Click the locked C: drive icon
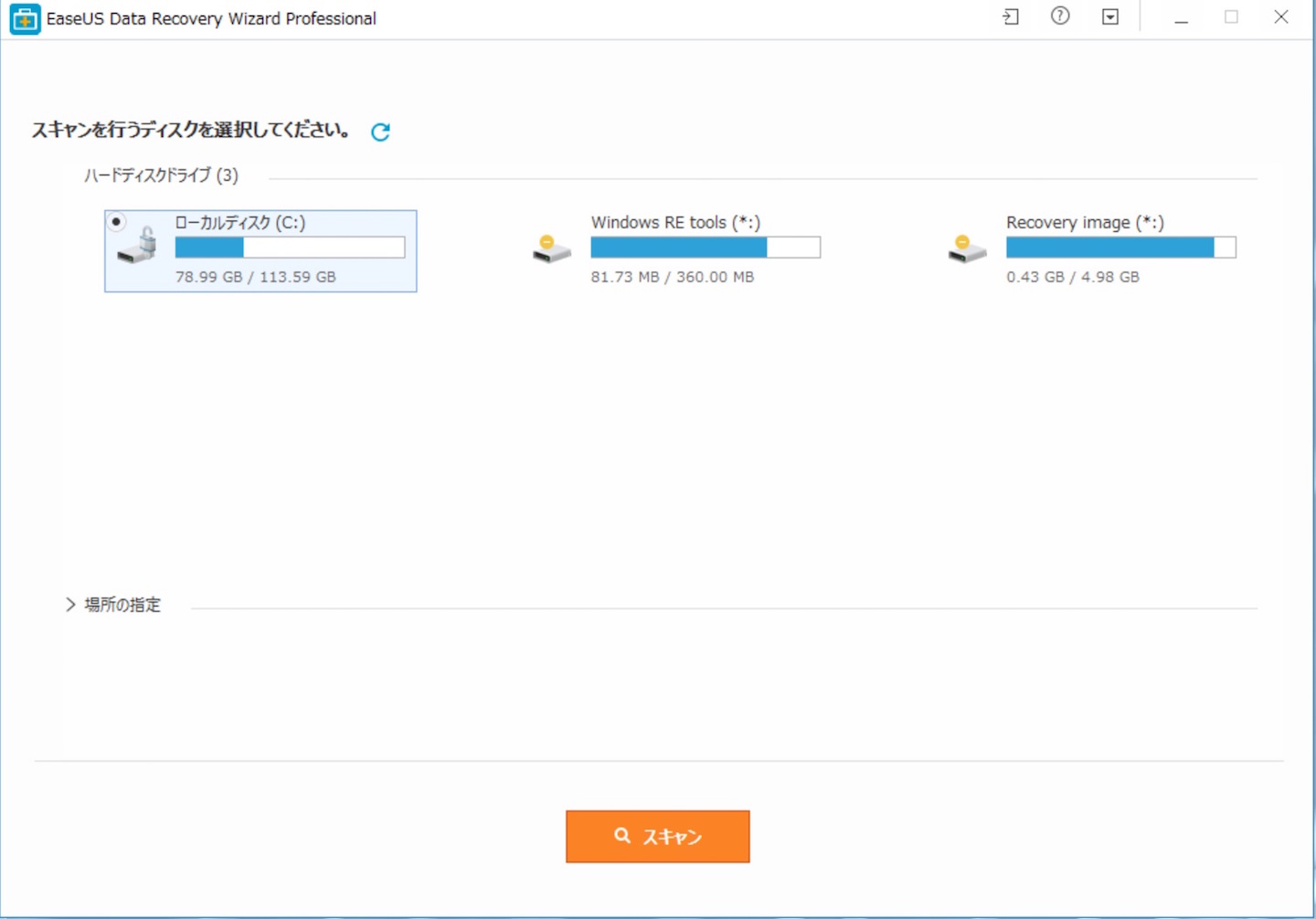Image resolution: width=1316 pixels, height=919 pixels. coord(137,246)
